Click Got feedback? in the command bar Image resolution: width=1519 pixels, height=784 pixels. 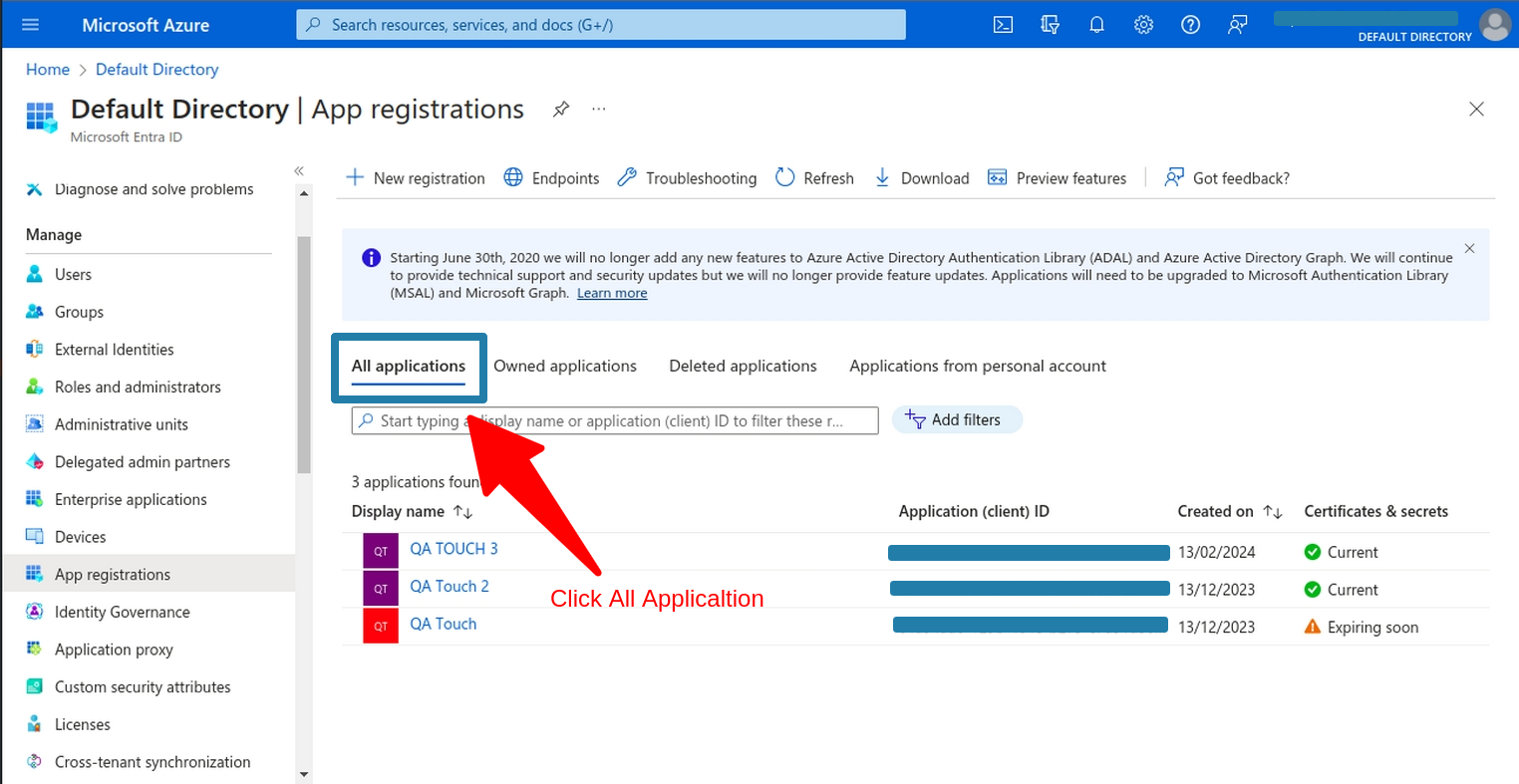[1227, 178]
